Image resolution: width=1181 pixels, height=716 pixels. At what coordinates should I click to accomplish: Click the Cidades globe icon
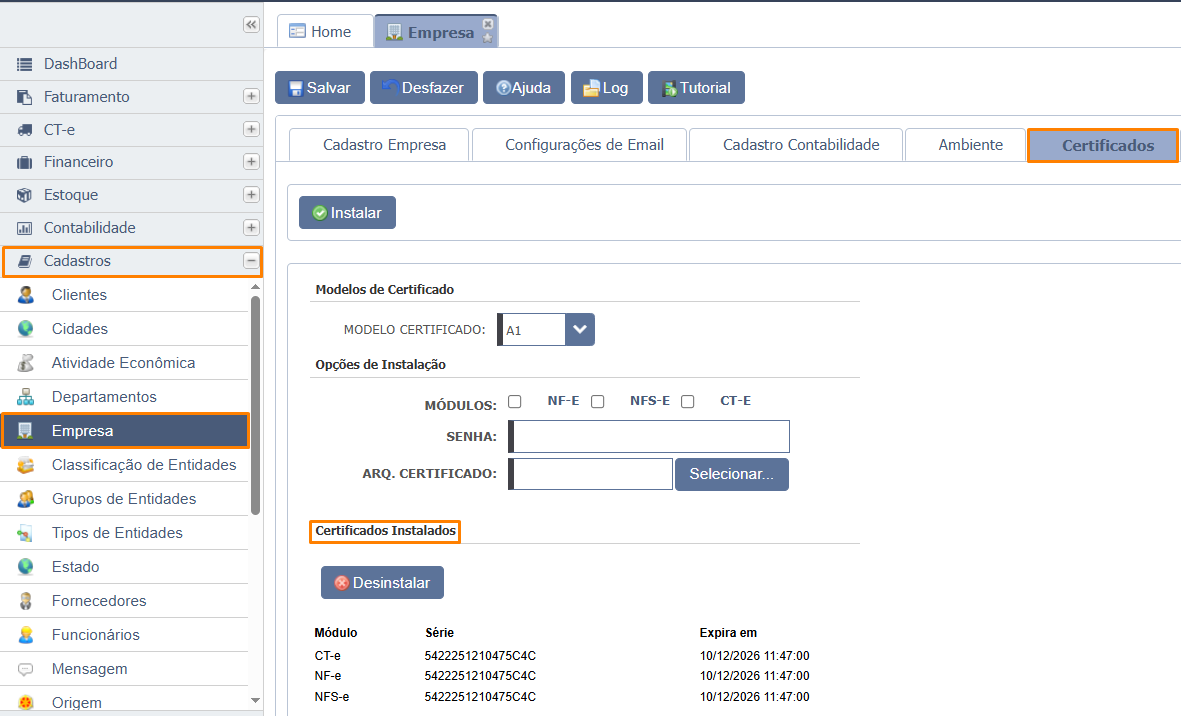[x=26, y=329]
